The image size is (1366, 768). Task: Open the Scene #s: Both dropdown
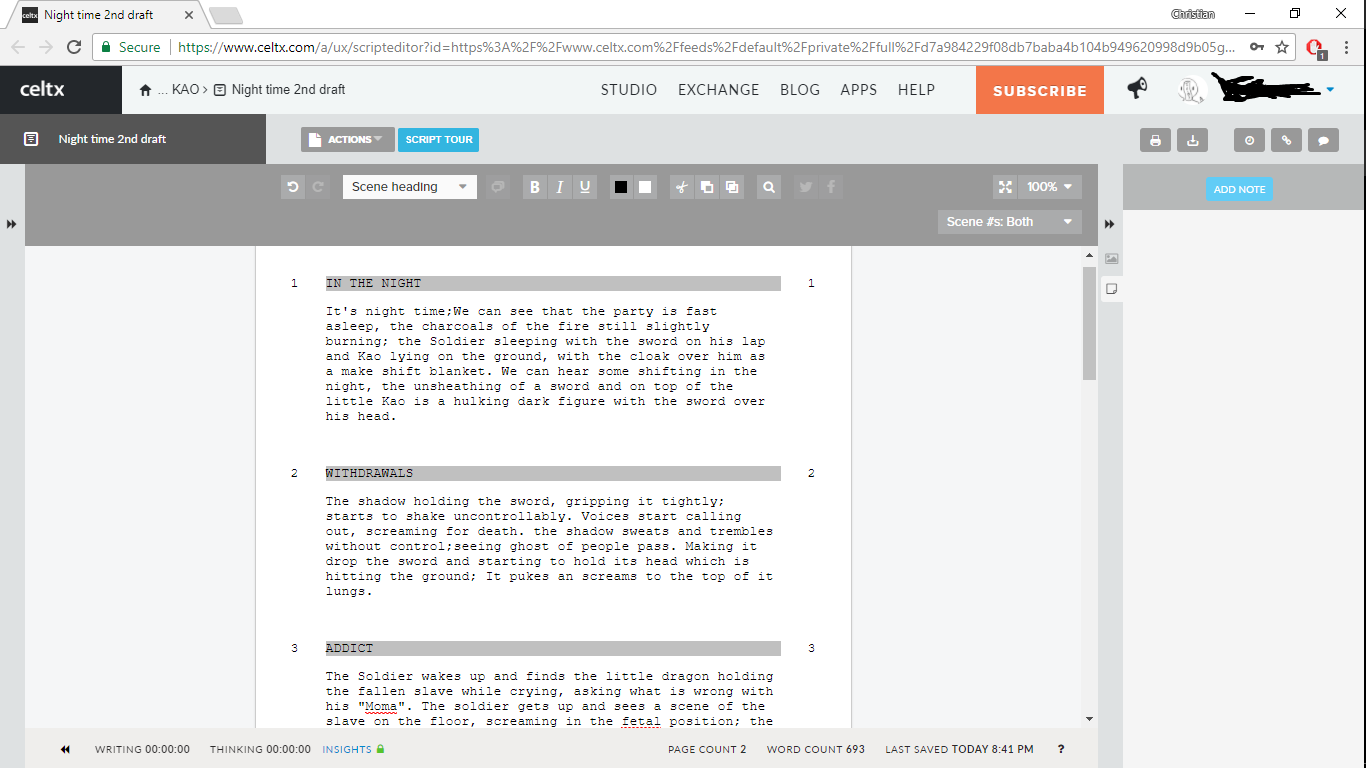(x=1009, y=222)
